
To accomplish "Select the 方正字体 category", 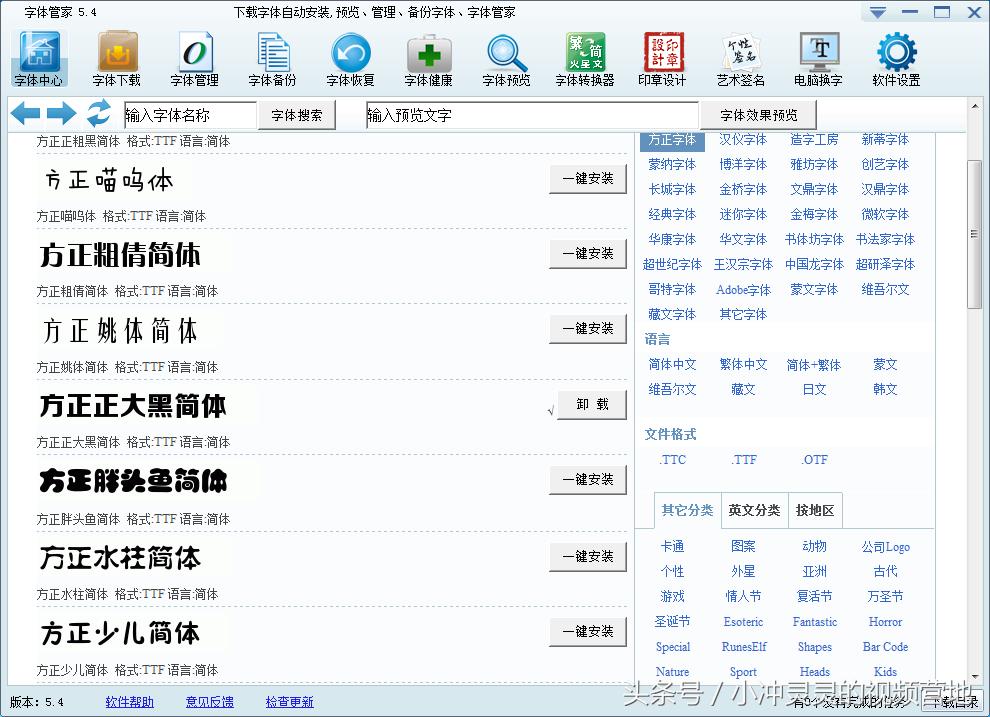I will click(672, 139).
